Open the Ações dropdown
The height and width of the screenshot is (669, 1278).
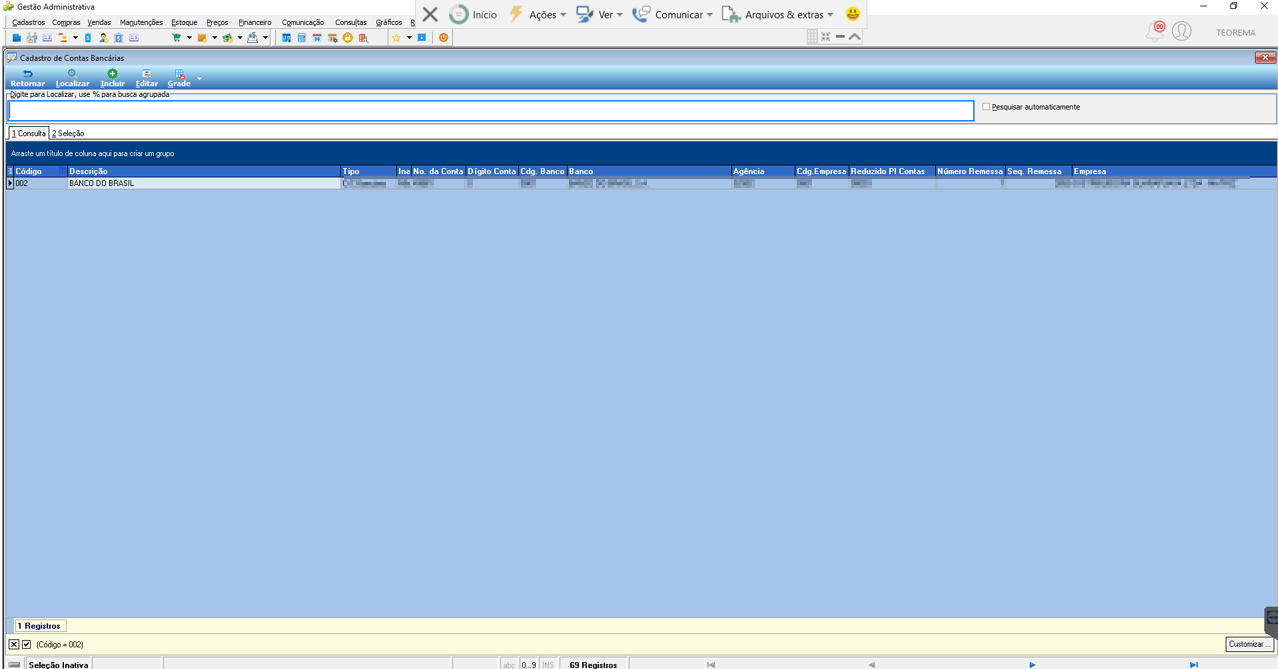point(538,15)
